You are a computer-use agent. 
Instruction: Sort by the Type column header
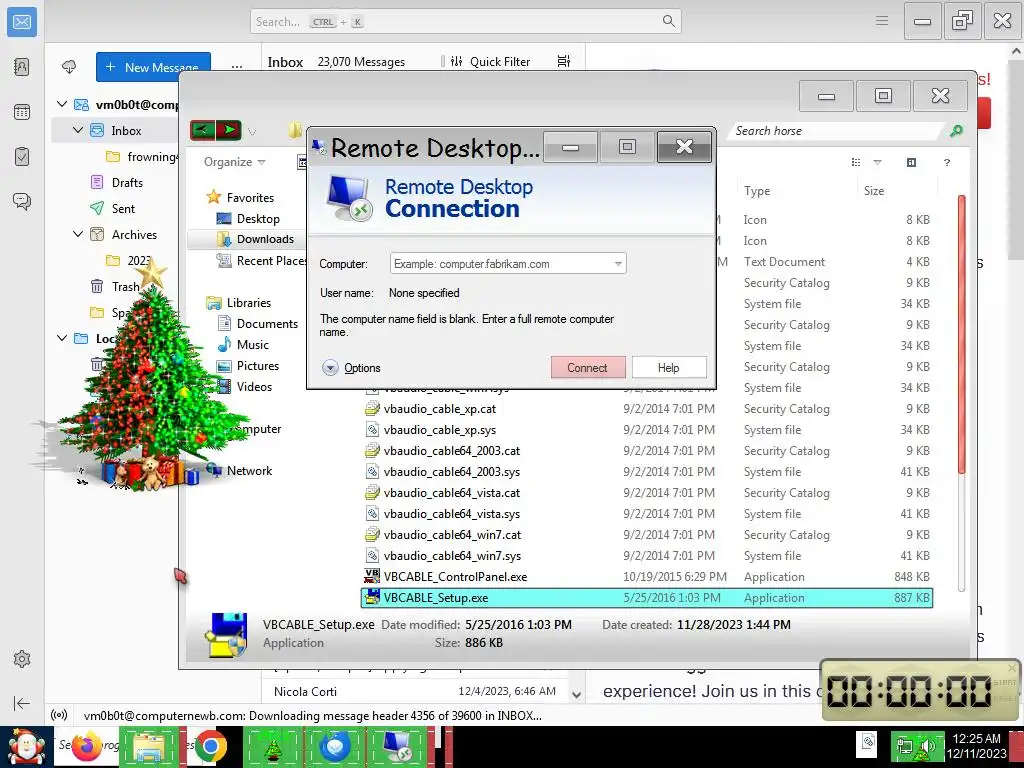tap(757, 191)
